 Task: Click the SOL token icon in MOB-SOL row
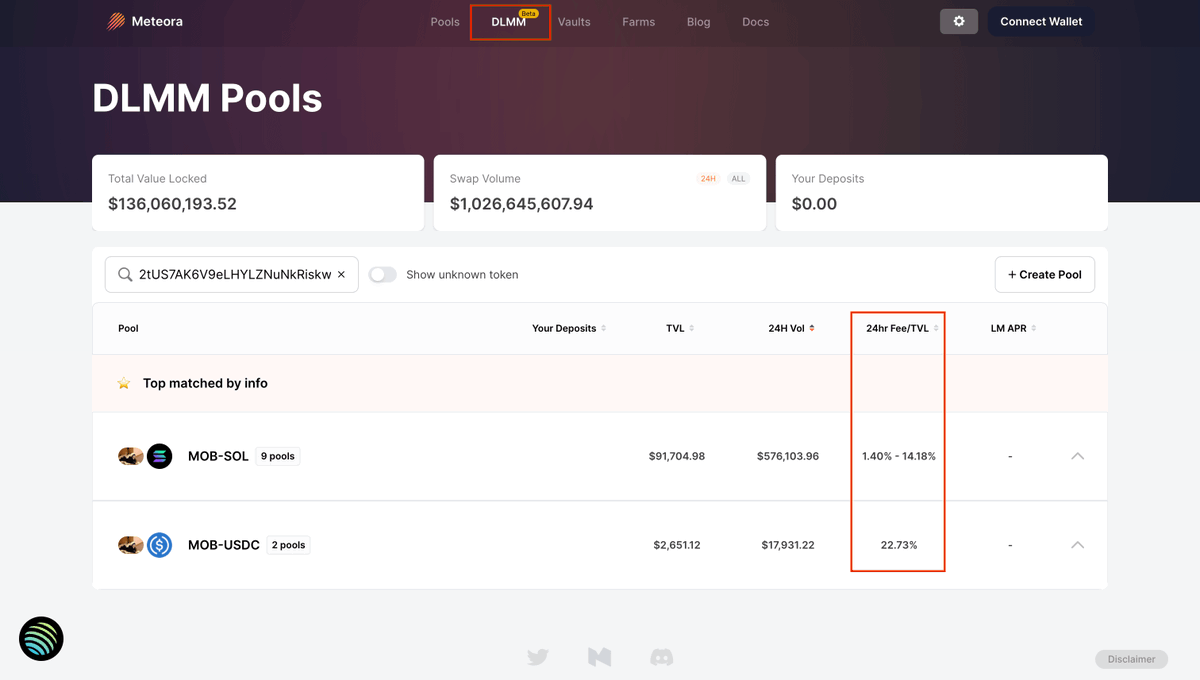tap(159, 456)
